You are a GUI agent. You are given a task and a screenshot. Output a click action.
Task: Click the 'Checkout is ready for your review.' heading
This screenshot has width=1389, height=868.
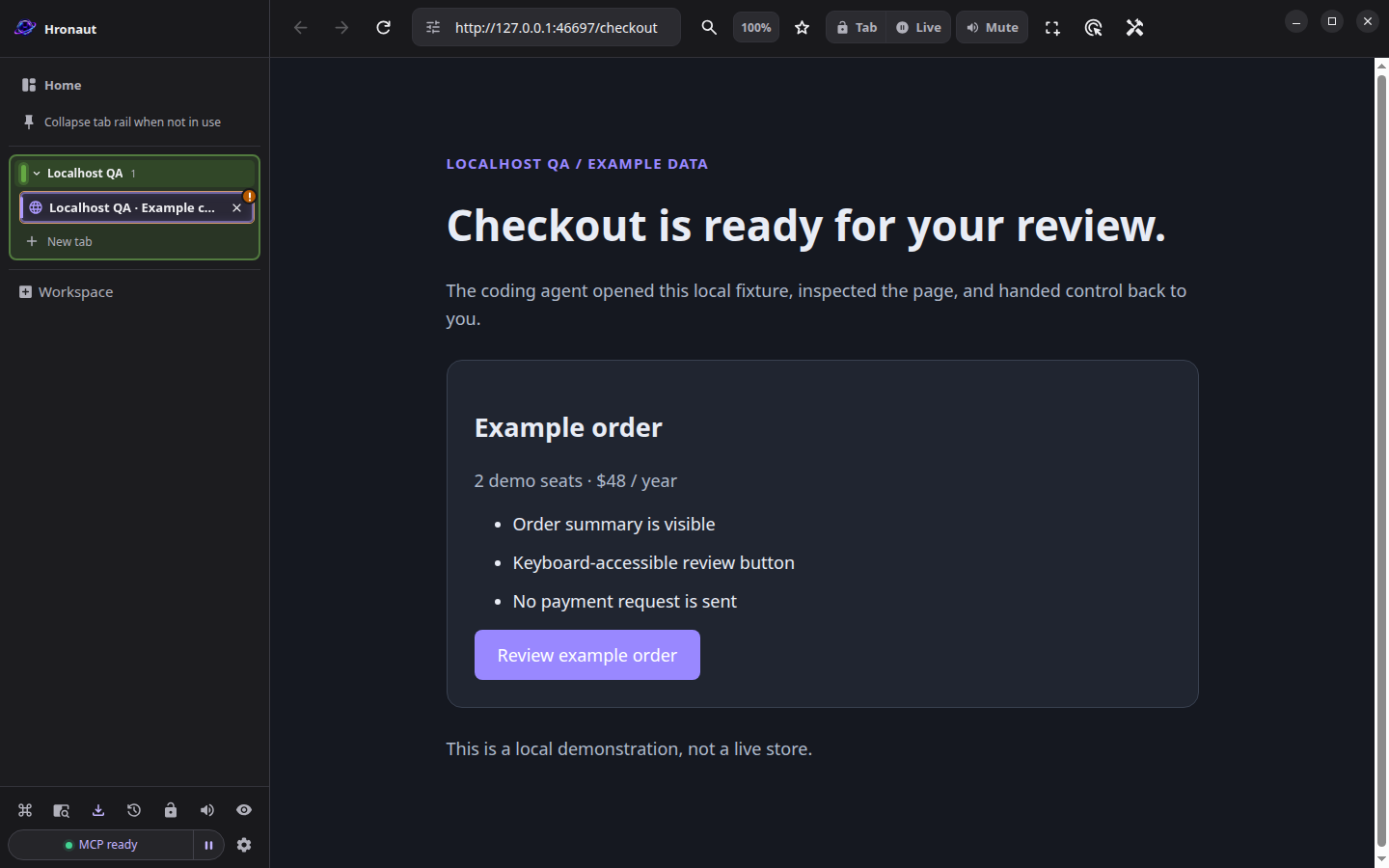pyautogui.click(x=806, y=226)
